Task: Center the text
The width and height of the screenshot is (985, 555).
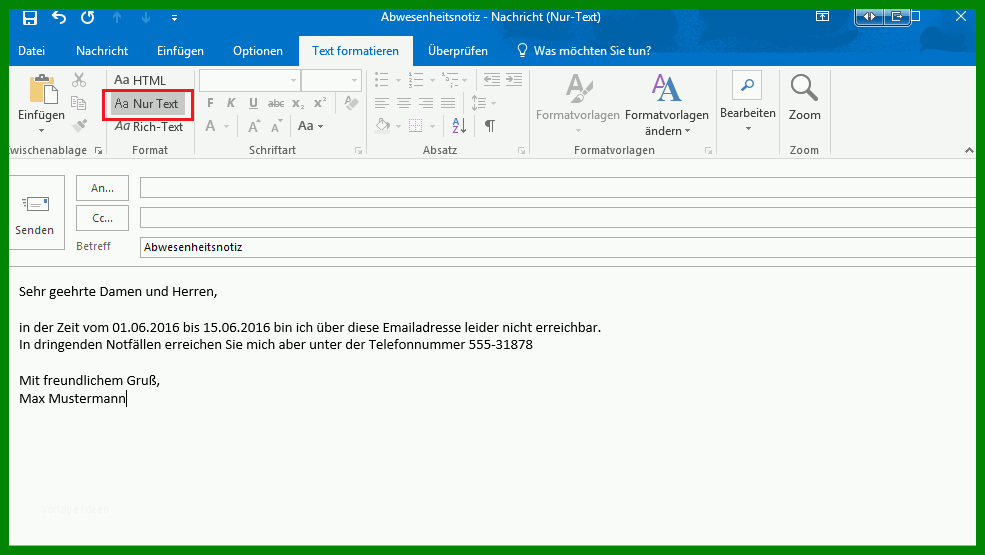Action: pos(404,103)
